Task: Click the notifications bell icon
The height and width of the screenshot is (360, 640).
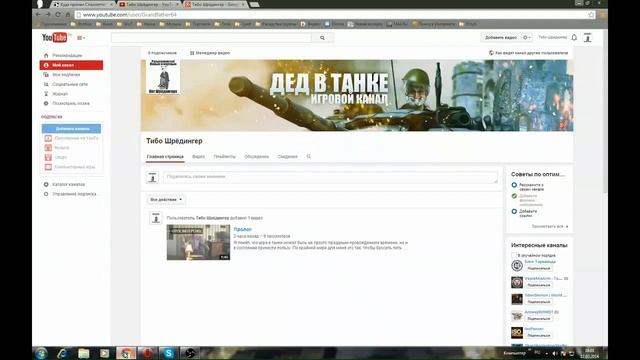Action: pyautogui.click(x=574, y=38)
